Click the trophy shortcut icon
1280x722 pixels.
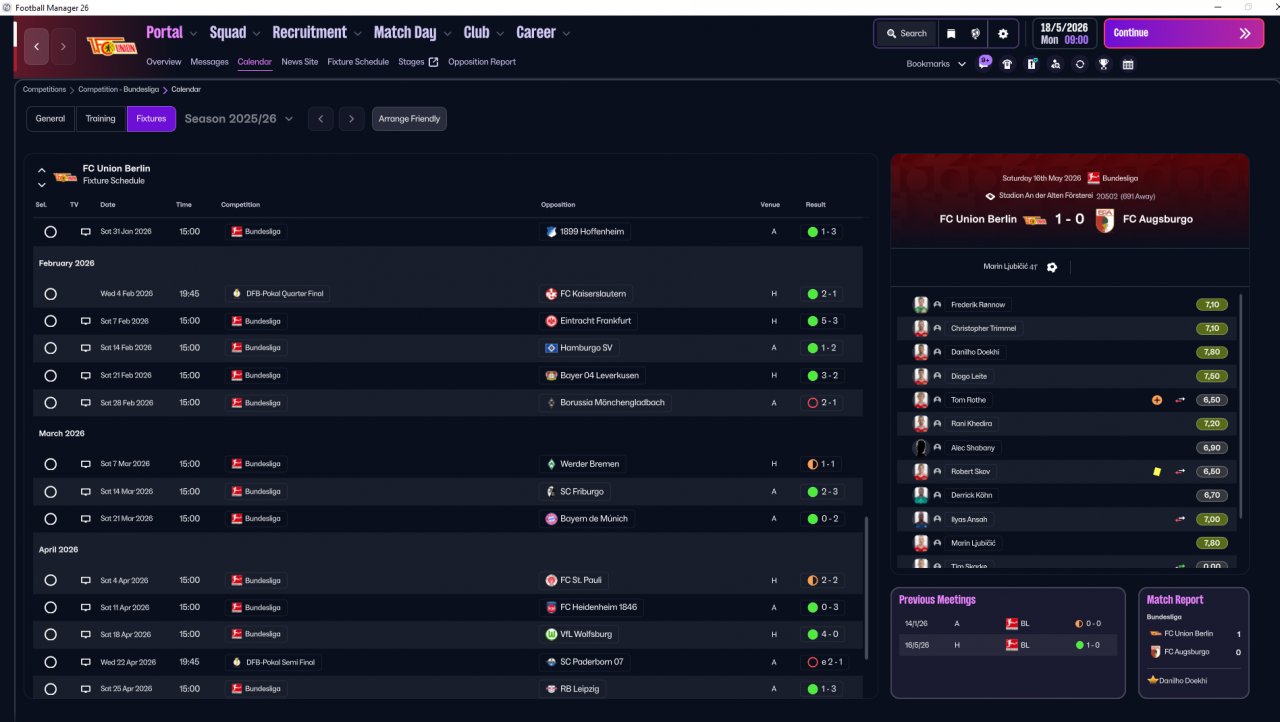pyautogui.click(x=1104, y=64)
